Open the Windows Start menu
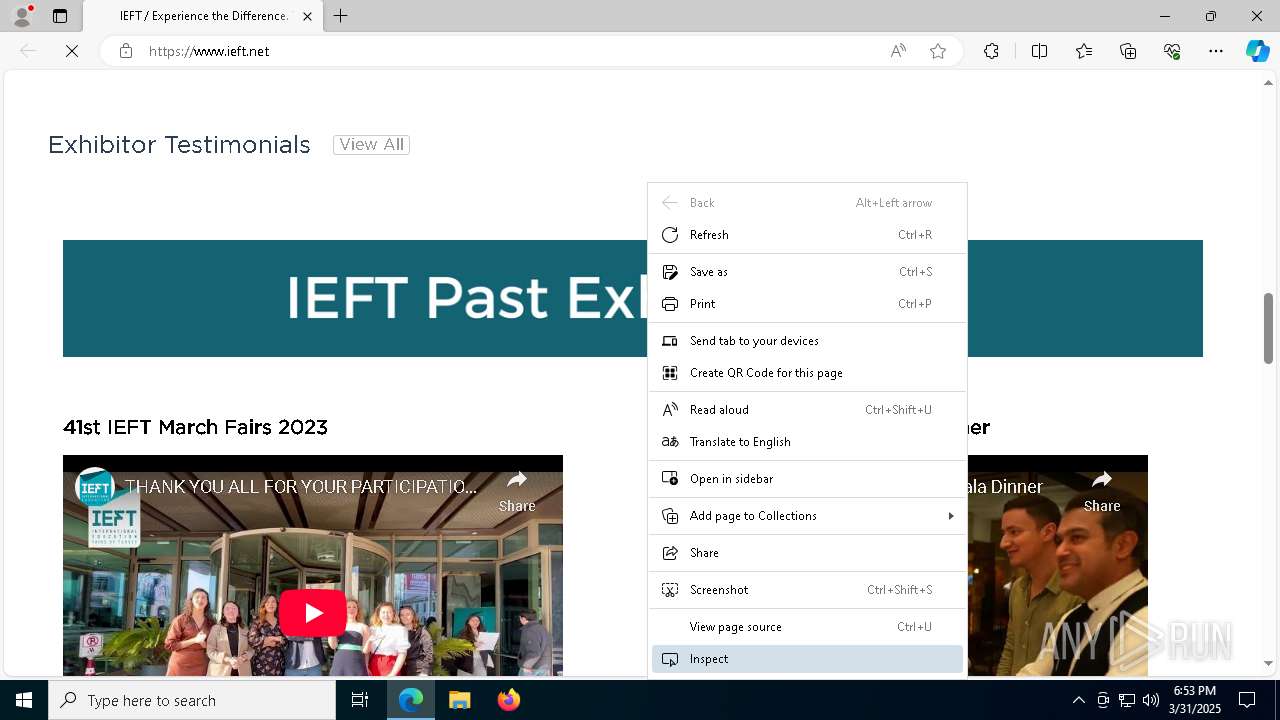The width and height of the screenshot is (1280, 720). point(24,700)
